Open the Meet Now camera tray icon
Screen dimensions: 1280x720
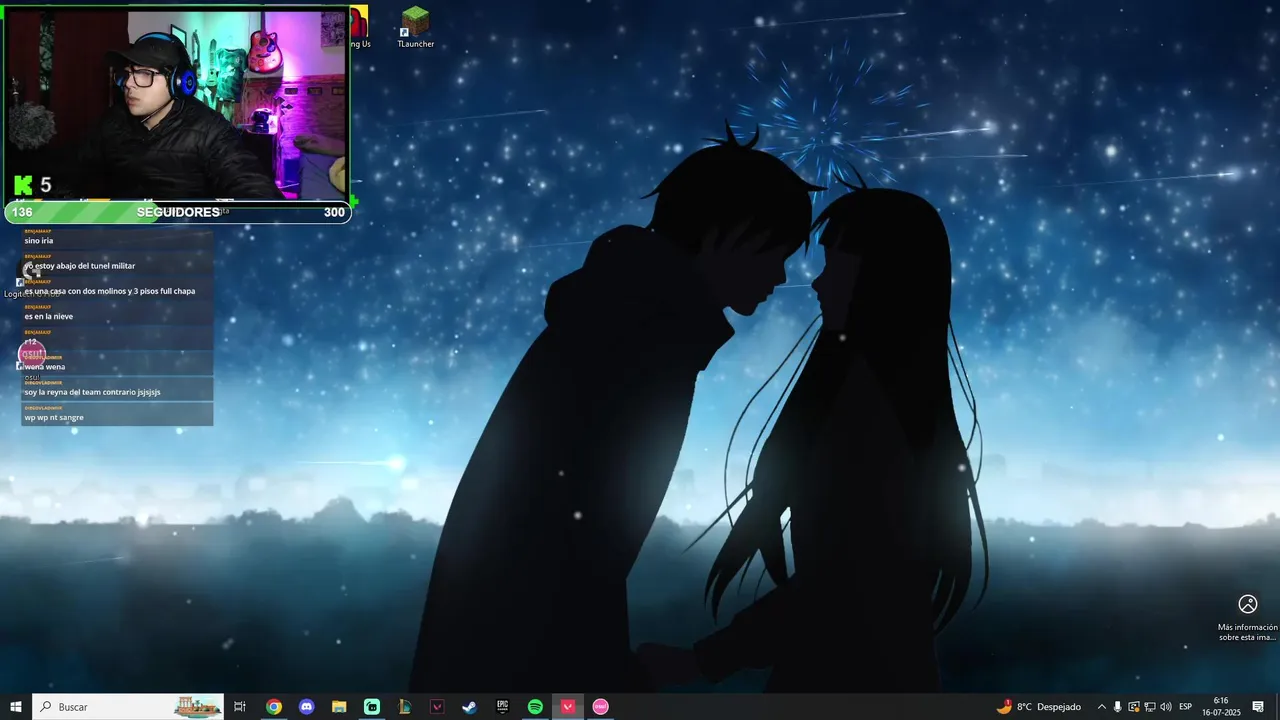click(1134, 707)
